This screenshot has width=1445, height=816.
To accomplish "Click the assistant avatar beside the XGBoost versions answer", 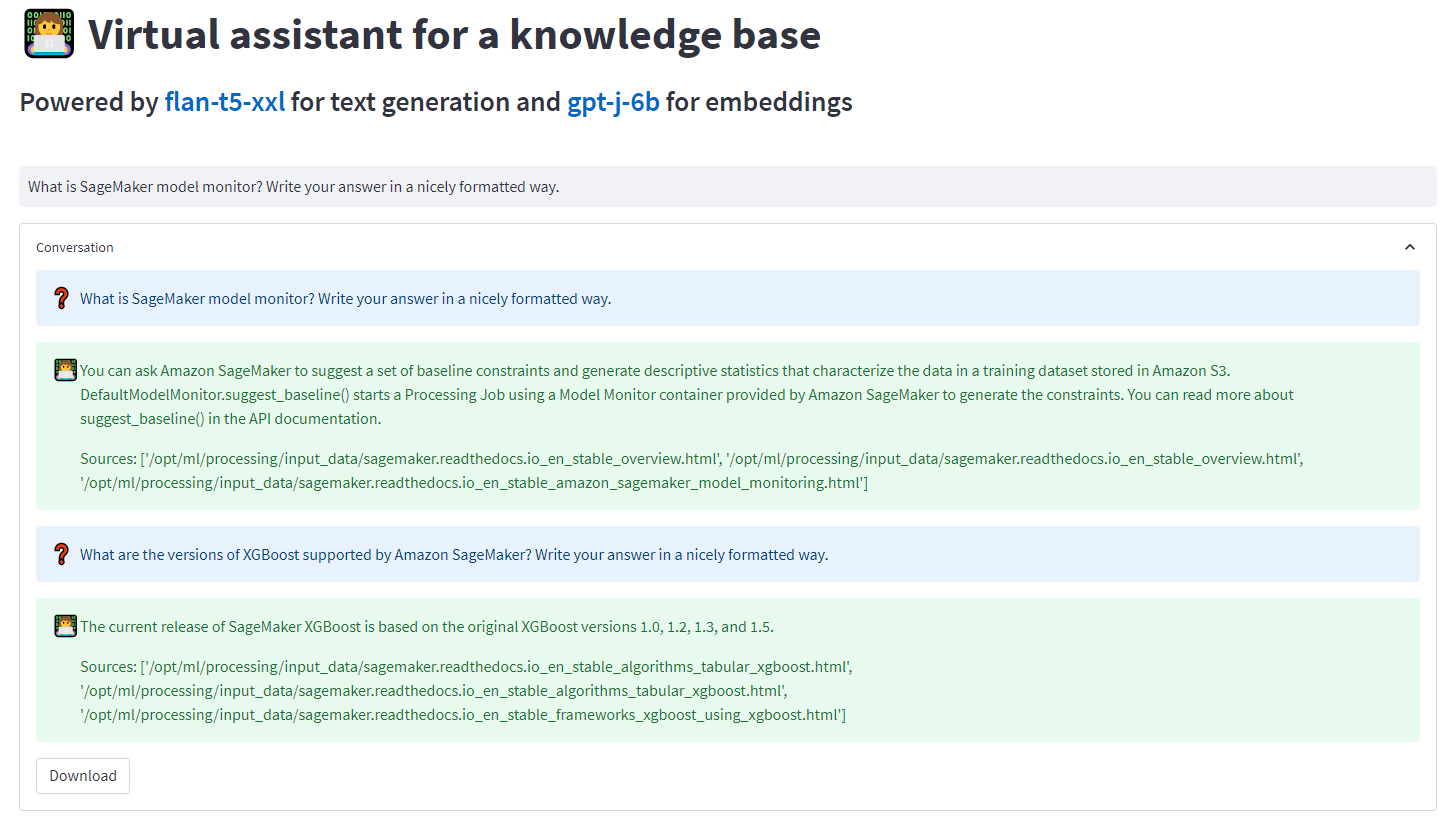I will click(x=65, y=626).
